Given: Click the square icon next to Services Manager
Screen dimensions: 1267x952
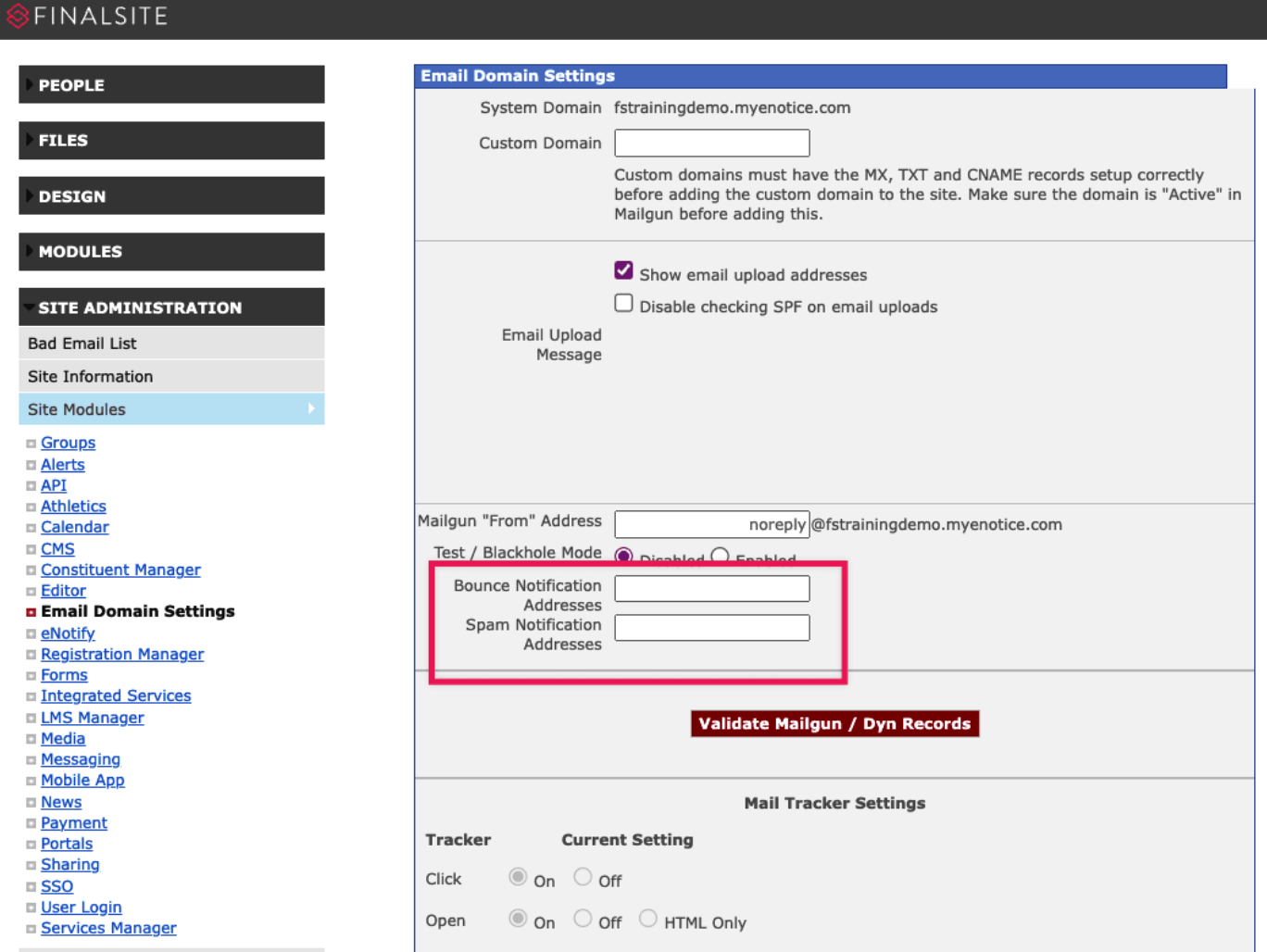Looking at the screenshot, I should [x=31, y=928].
